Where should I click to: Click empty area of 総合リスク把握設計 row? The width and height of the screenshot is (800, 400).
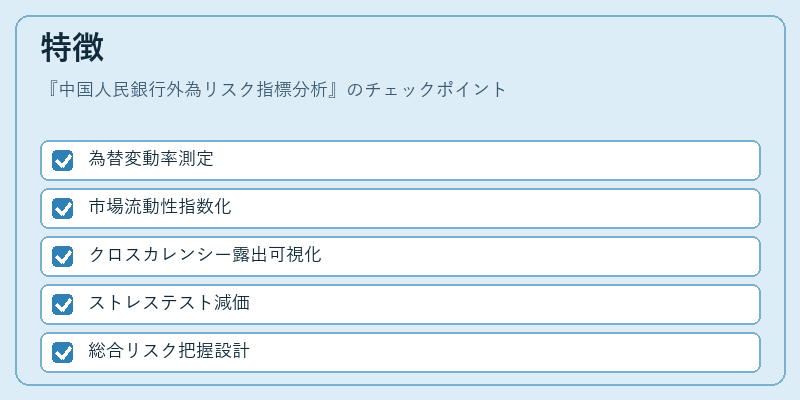(x=505, y=352)
